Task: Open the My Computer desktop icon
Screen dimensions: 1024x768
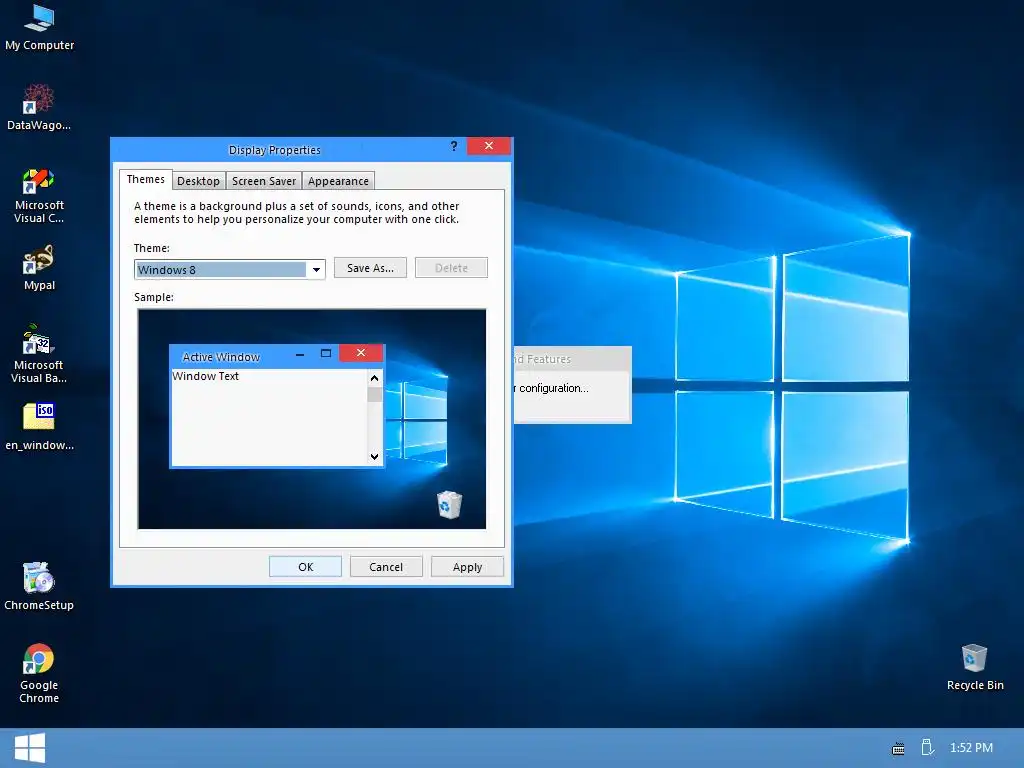Action: point(39,27)
